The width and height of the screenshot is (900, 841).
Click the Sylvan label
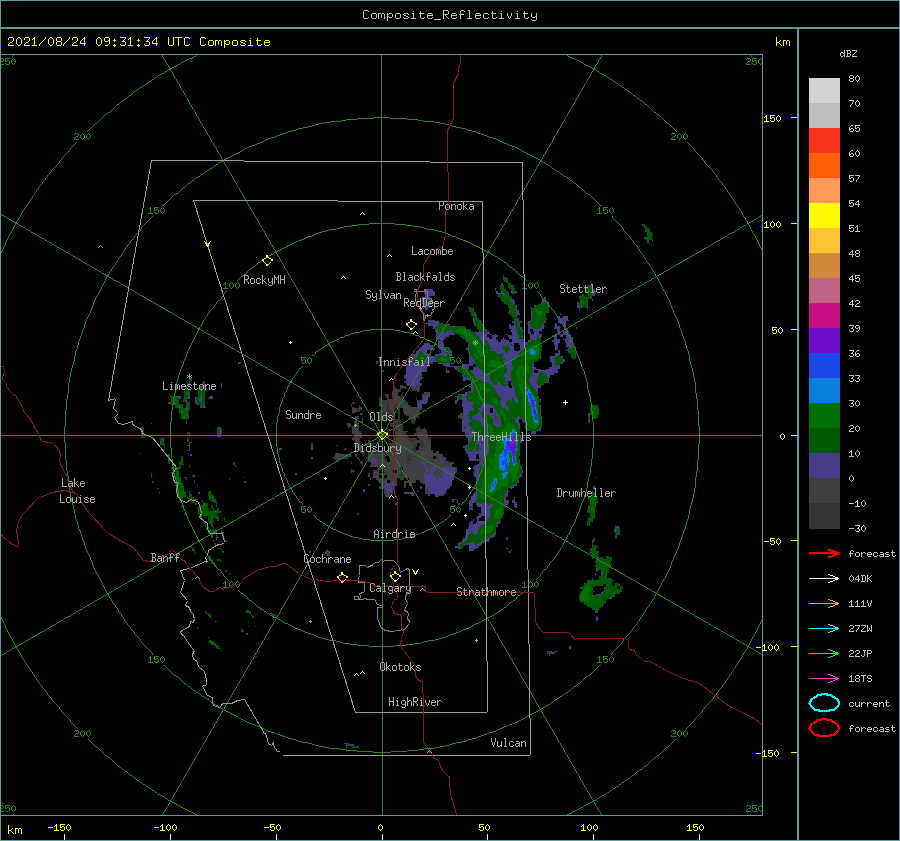[383, 295]
